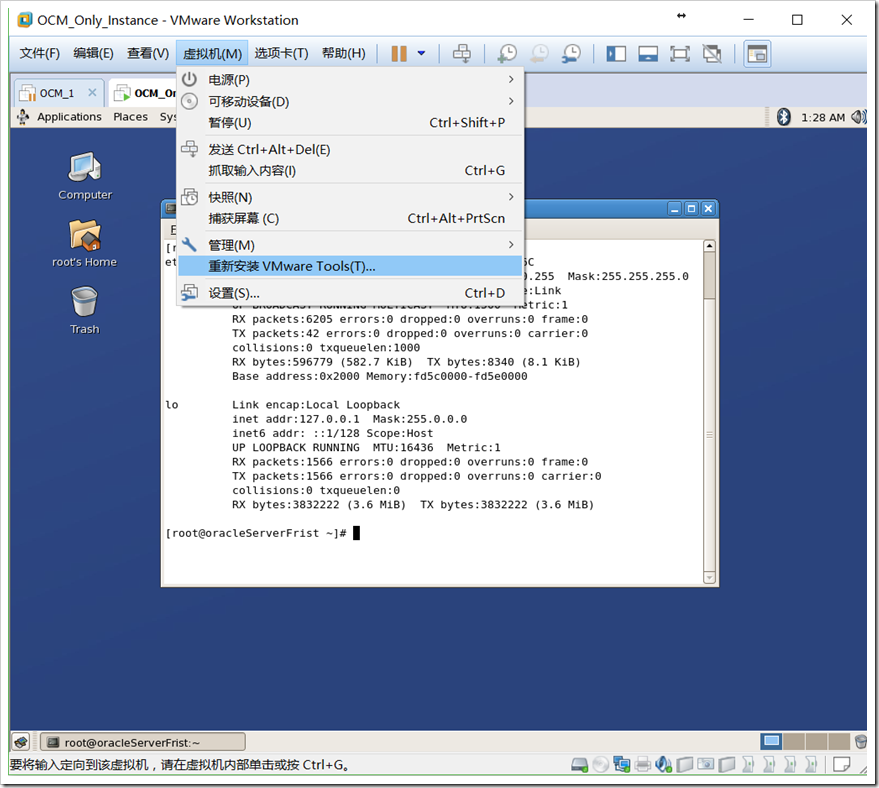Maximize the guest terminal window
Viewport: 879px width, 788px height.
point(692,209)
